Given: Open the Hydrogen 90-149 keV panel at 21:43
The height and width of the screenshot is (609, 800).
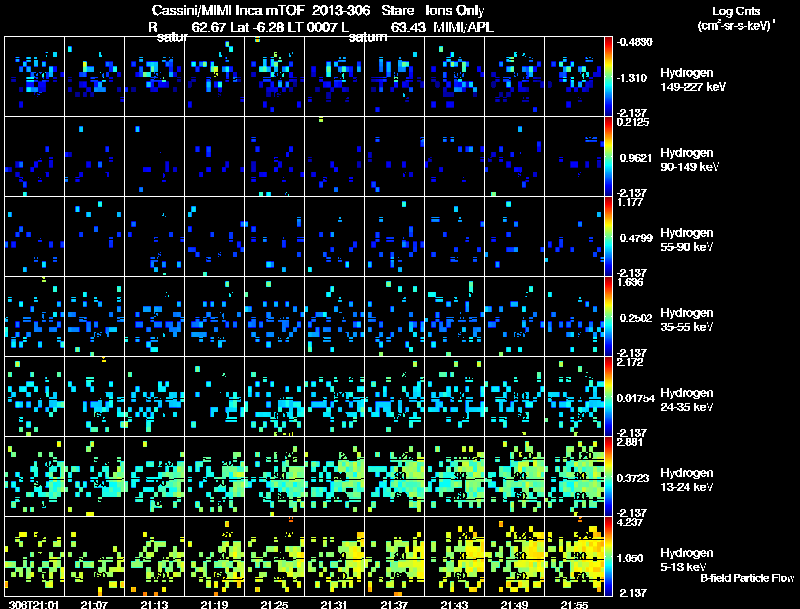Looking at the screenshot, I should [x=455, y=157].
